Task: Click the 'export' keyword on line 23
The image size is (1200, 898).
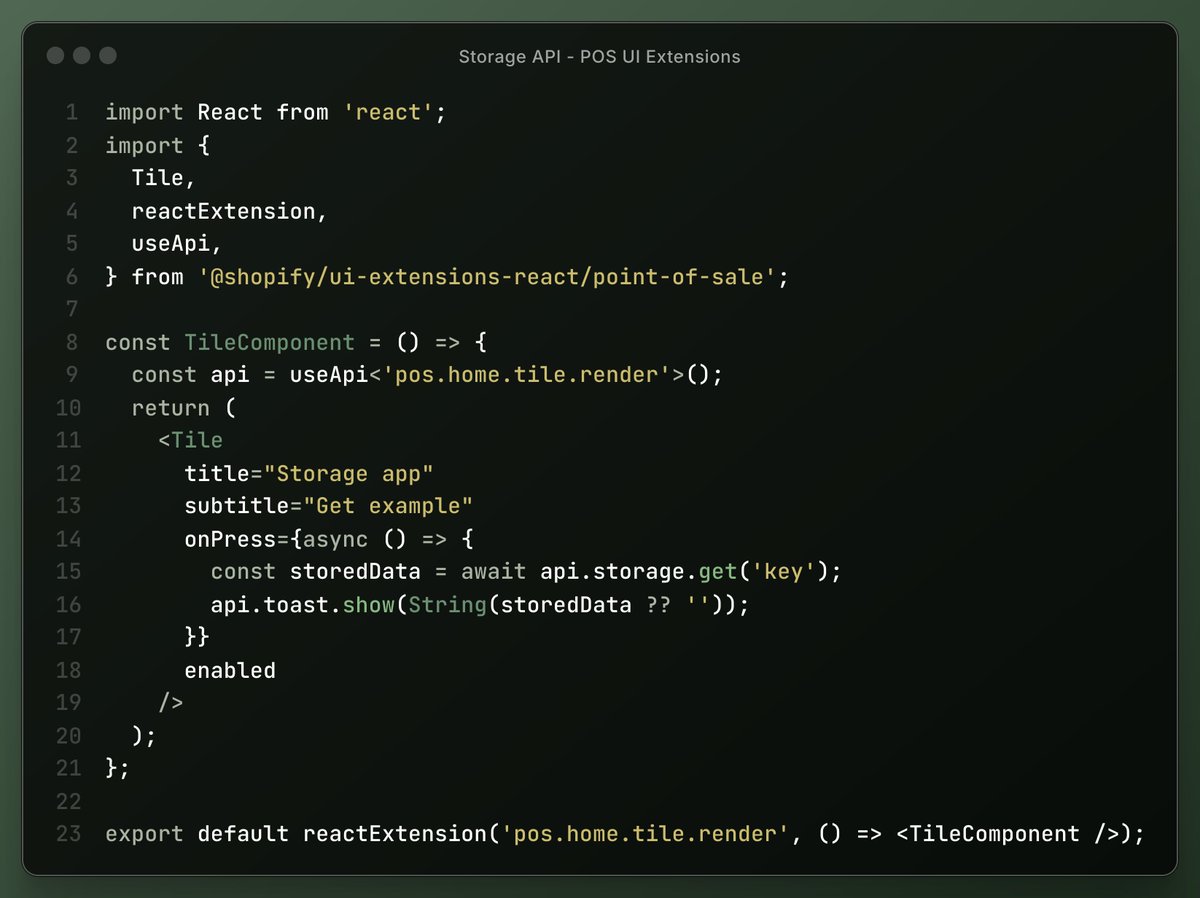Action: click(144, 833)
